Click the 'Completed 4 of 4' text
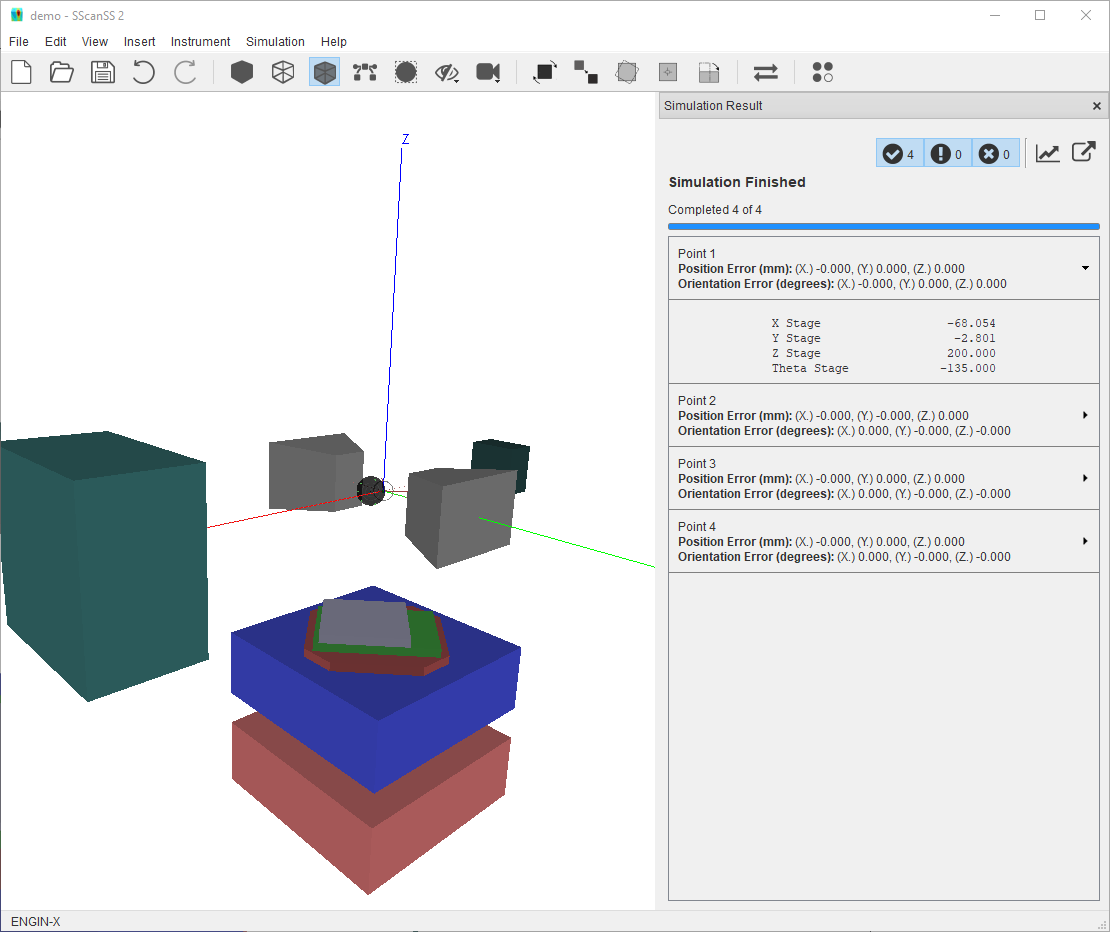 point(715,209)
